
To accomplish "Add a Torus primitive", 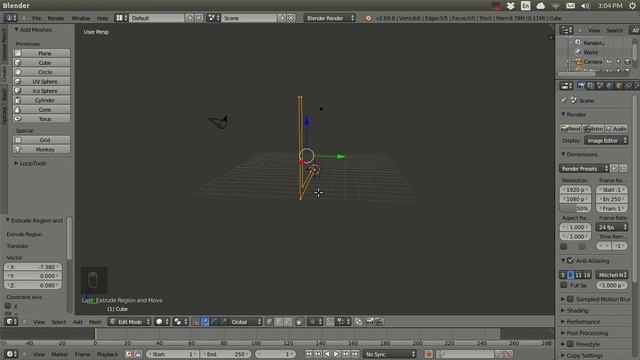I will pos(41,119).
